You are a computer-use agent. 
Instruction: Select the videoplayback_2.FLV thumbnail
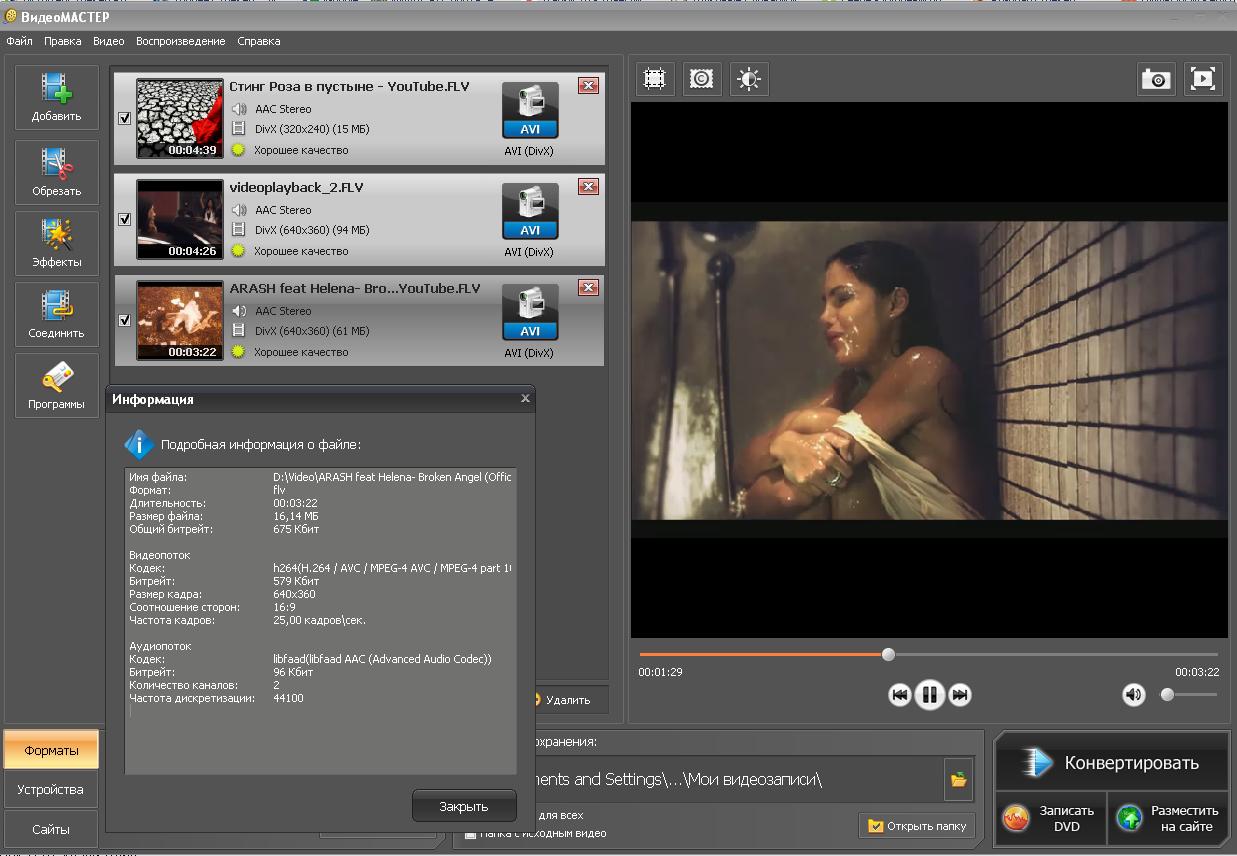coord(179,219)
